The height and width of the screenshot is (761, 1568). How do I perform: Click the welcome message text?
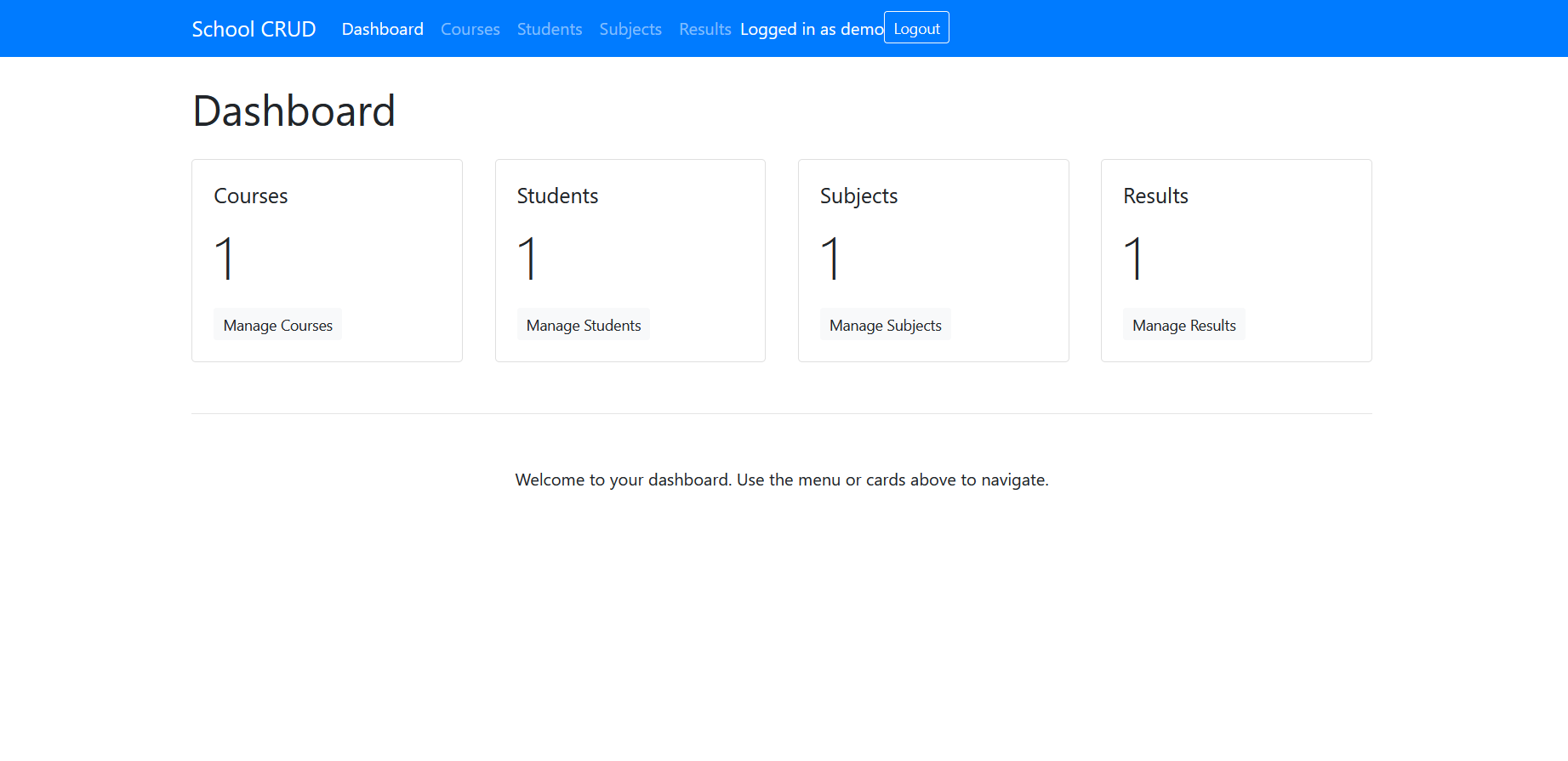[781, 480]
